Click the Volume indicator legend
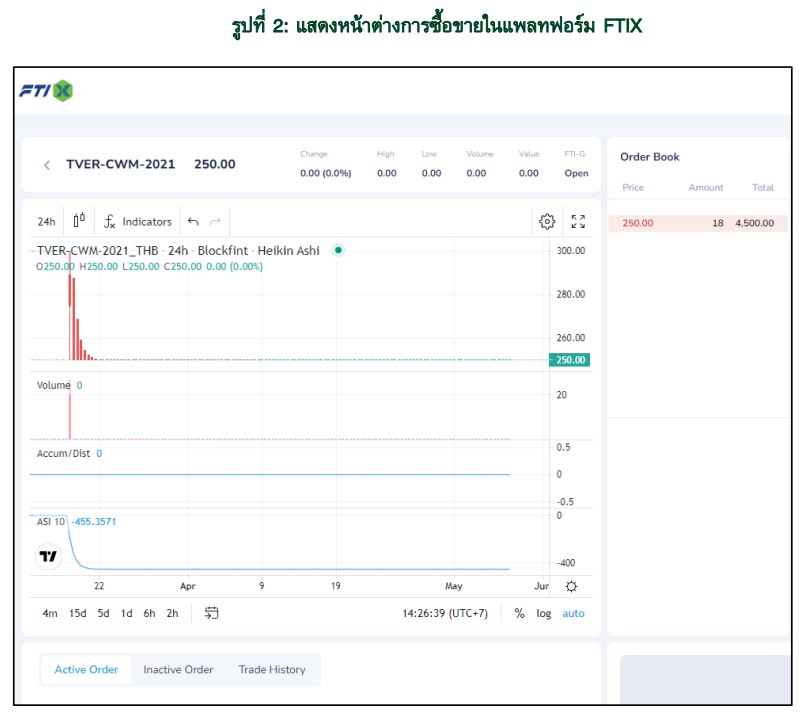 pos(54,385)
